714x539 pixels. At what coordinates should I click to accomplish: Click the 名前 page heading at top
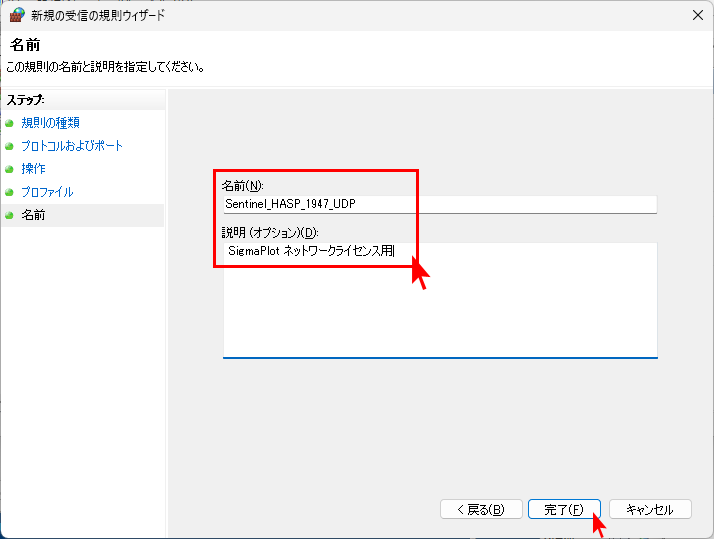(25, 45)
